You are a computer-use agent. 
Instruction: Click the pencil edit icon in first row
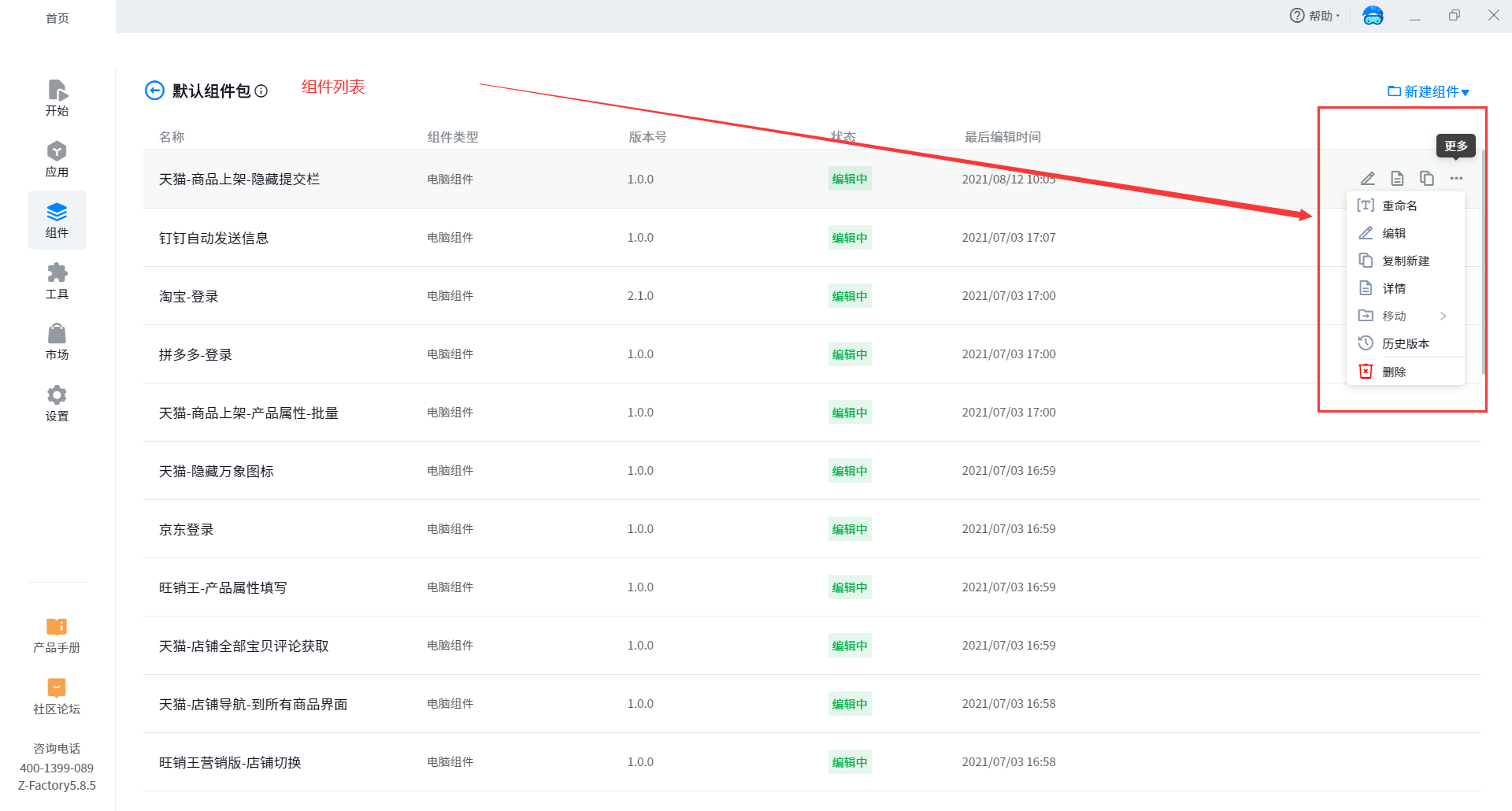point(1368,179)
